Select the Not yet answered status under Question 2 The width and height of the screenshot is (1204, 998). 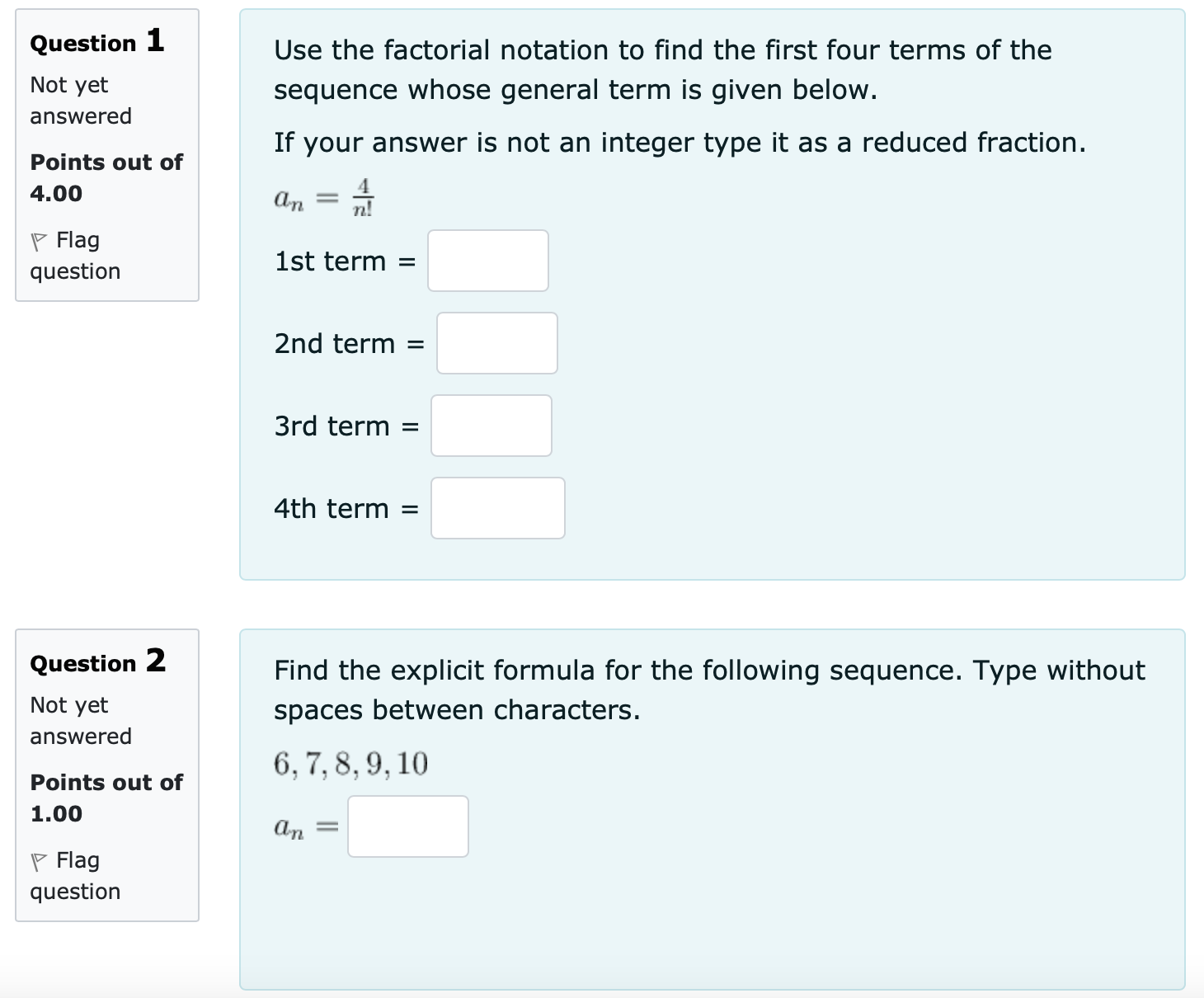(x=80, y=719)
